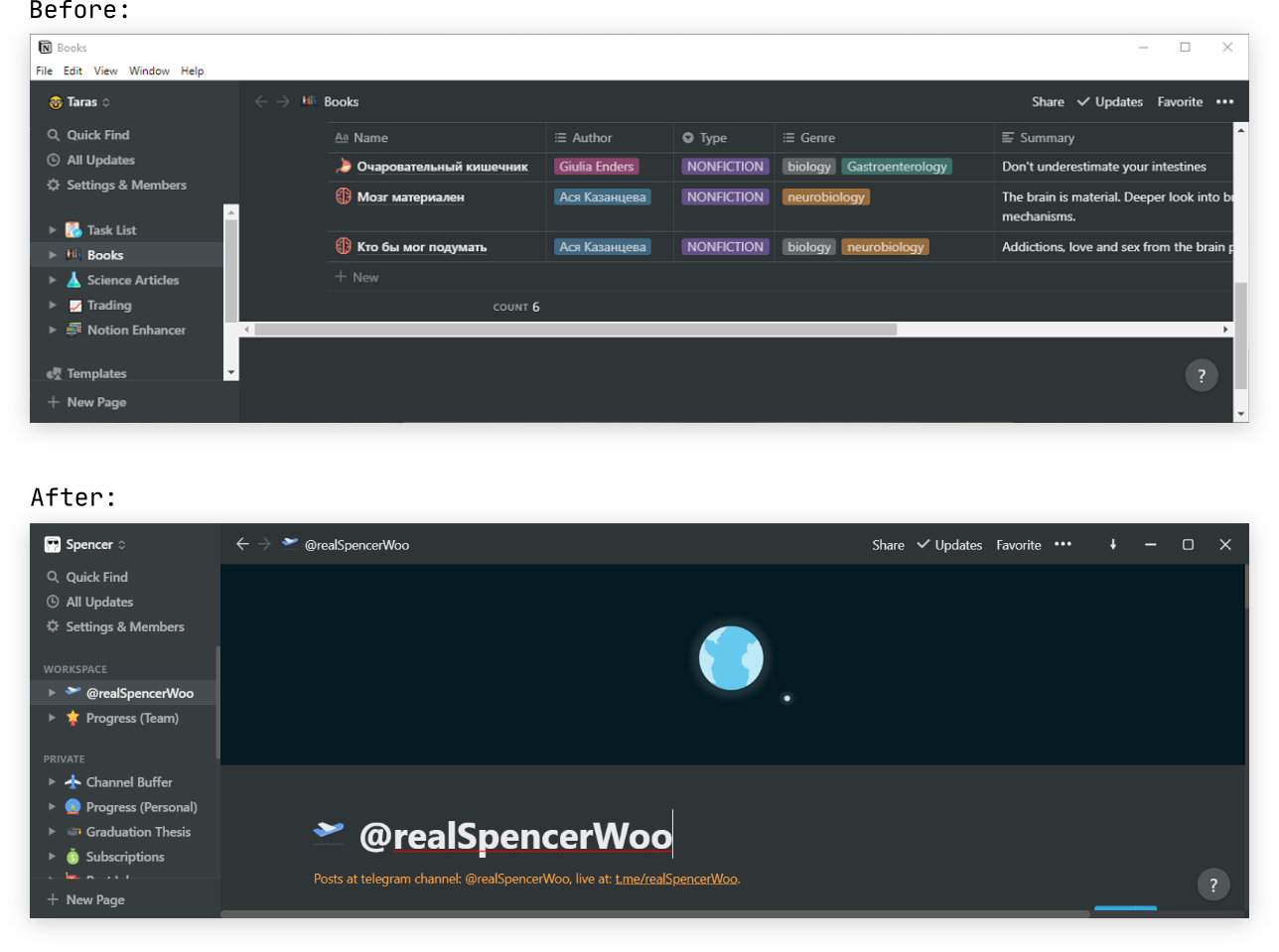Screen dimensions: 1279x952
Task: Open the Taras workspace switcher
Action: 80,102
